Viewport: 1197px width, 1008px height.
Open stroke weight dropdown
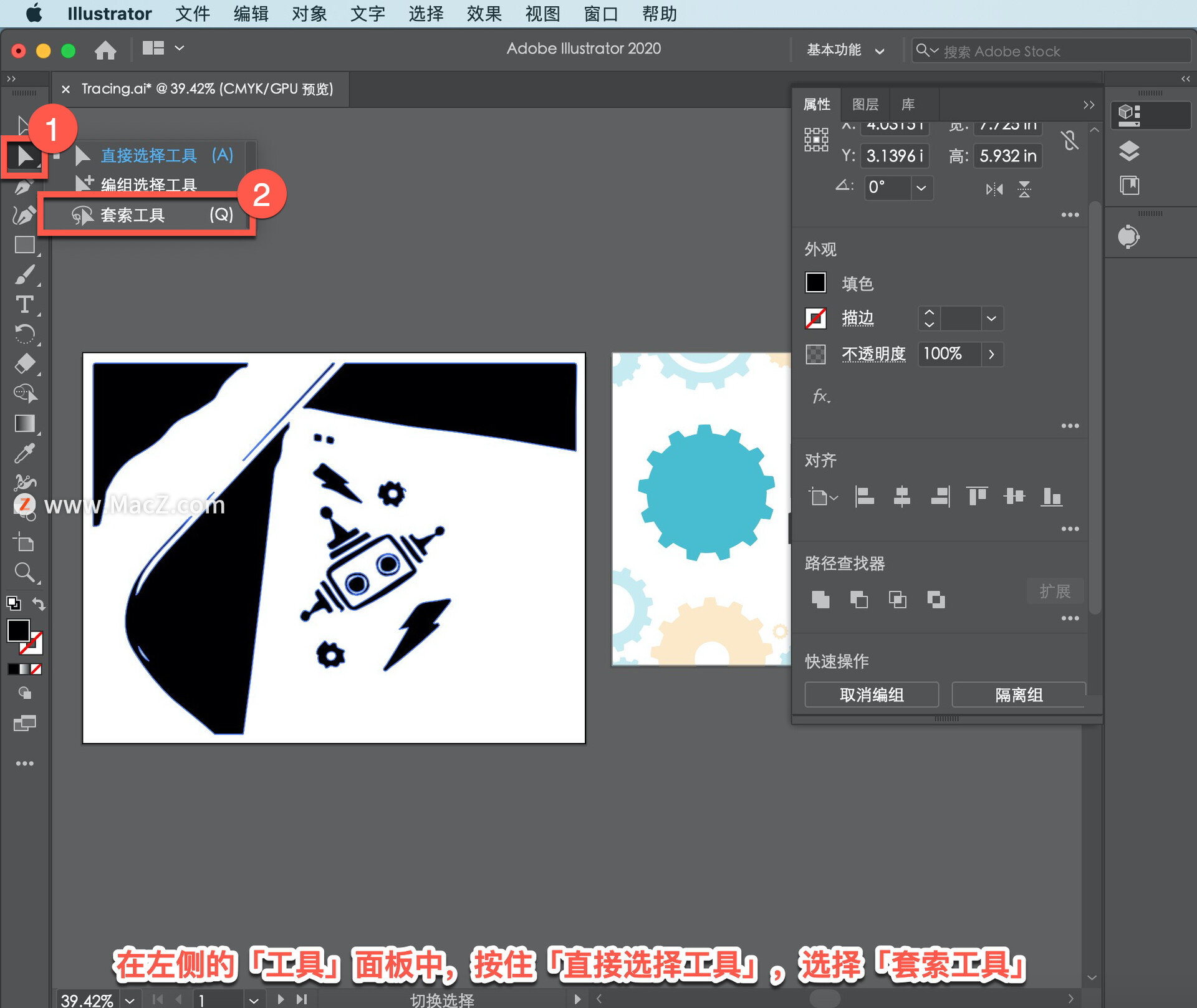(x=991, y=319)
